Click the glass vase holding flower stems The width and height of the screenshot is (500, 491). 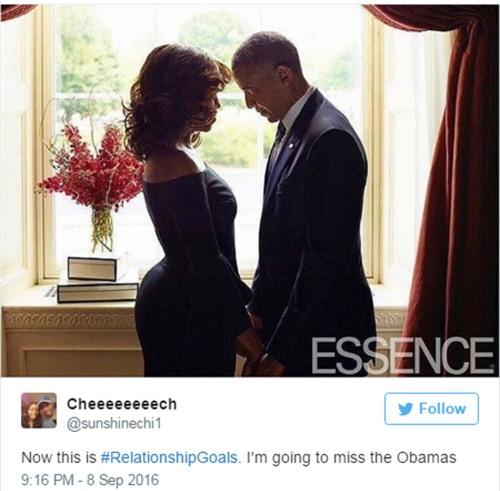[x=102, y=230]
